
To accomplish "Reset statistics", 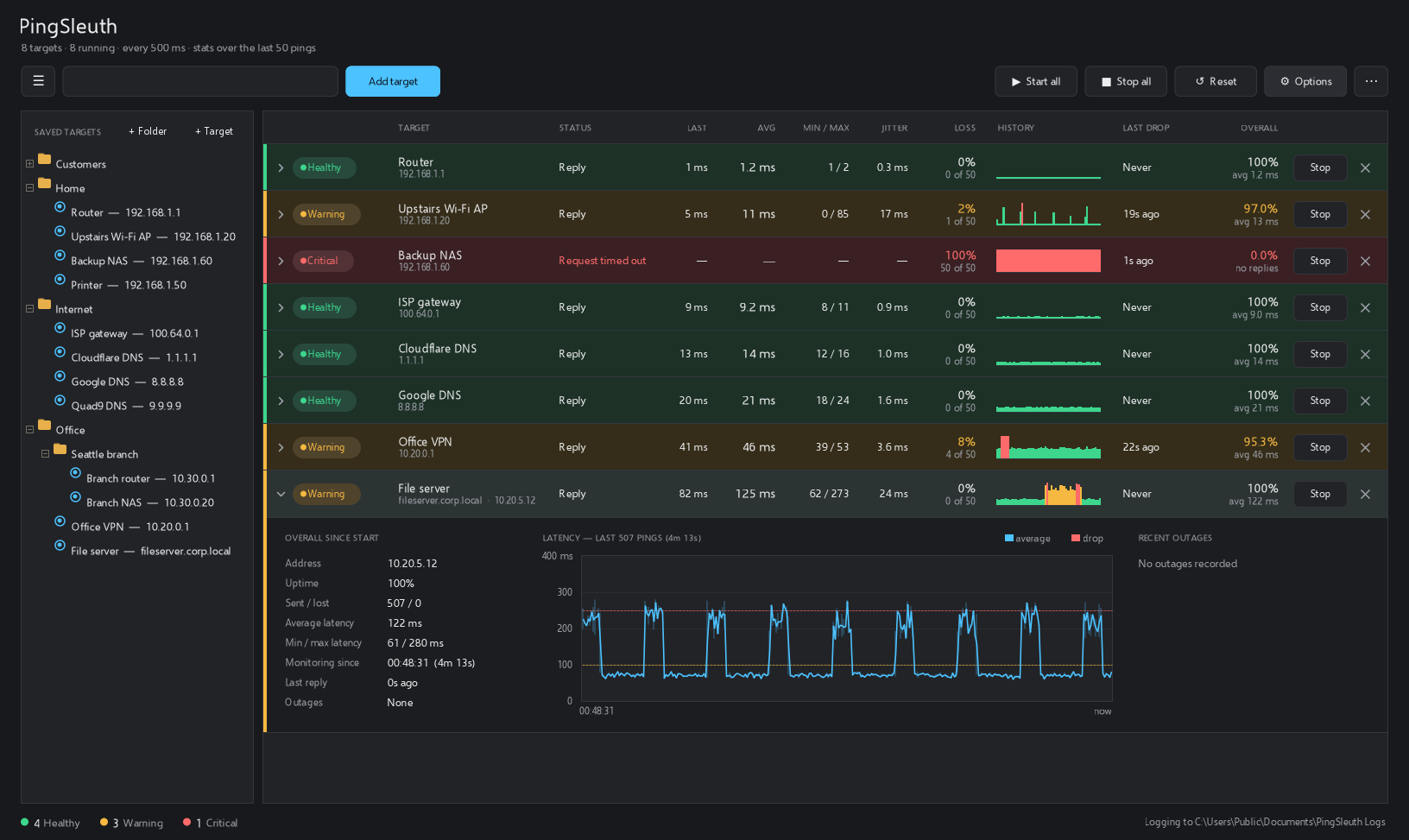I will pyautogui.click(x=1216, y=81).
